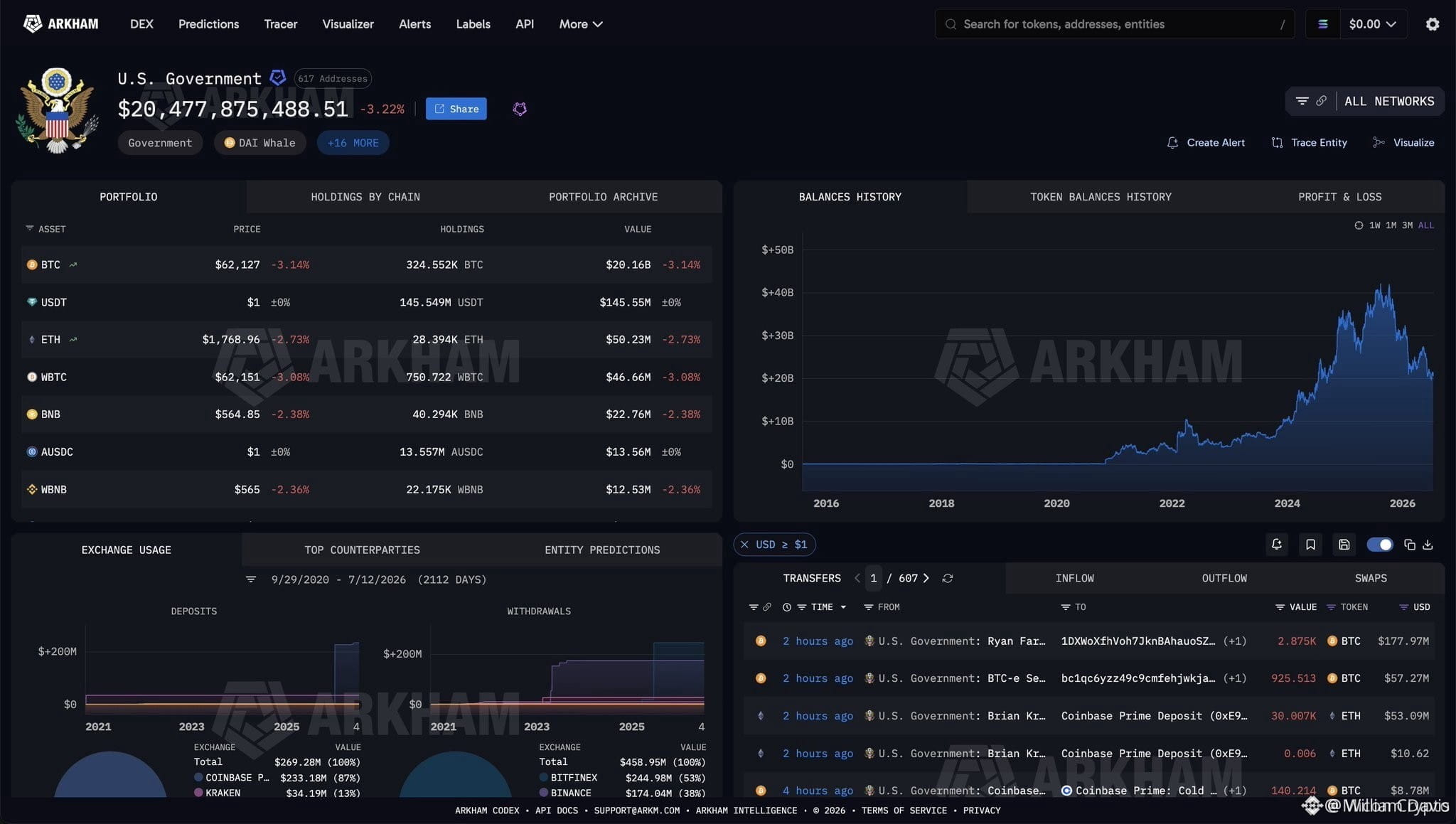The width and height of the screenshot is (1456, 824).
Task: Expand the More navigation menu
Action: pos(581,24)
